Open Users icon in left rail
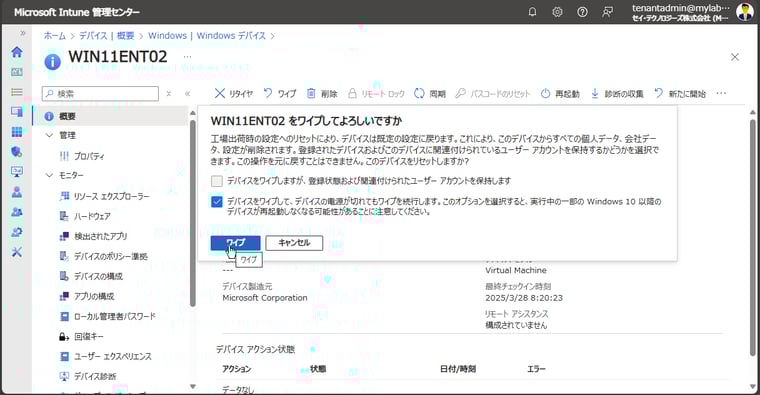 pyautogui.click(x=17, y=192)
